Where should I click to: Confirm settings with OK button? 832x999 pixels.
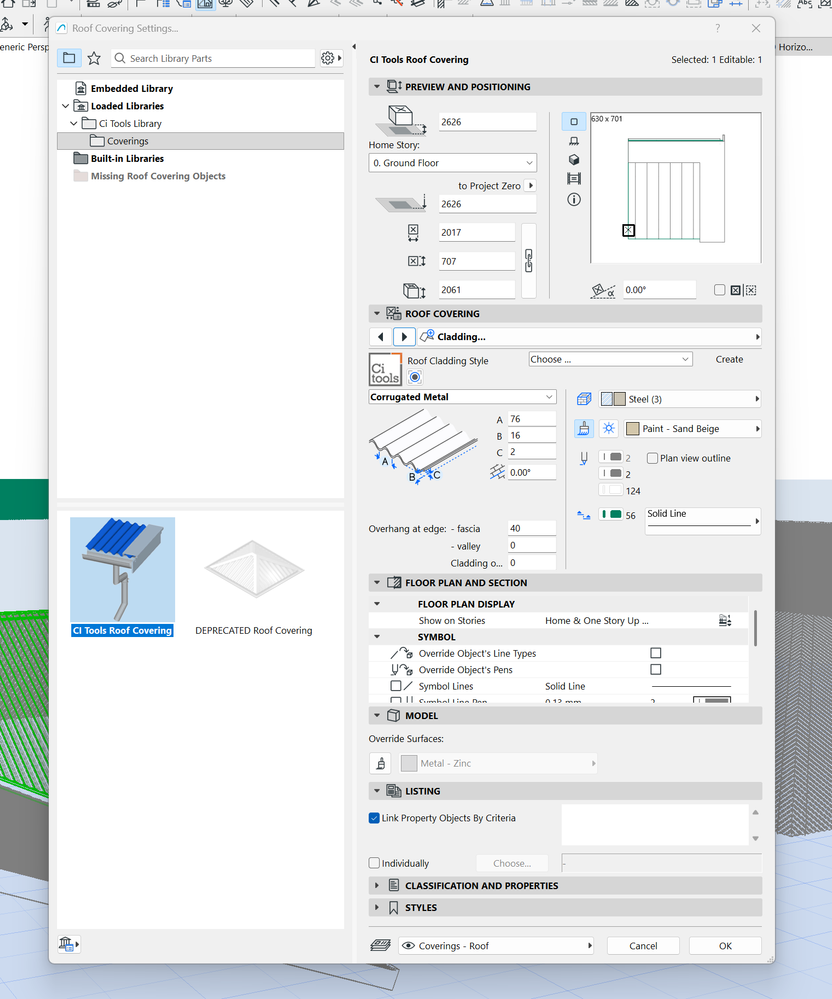725,946
